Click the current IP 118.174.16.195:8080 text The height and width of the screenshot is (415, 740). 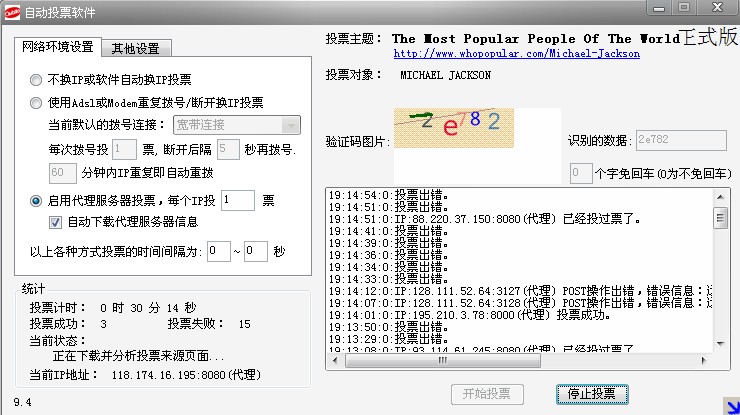186,375
